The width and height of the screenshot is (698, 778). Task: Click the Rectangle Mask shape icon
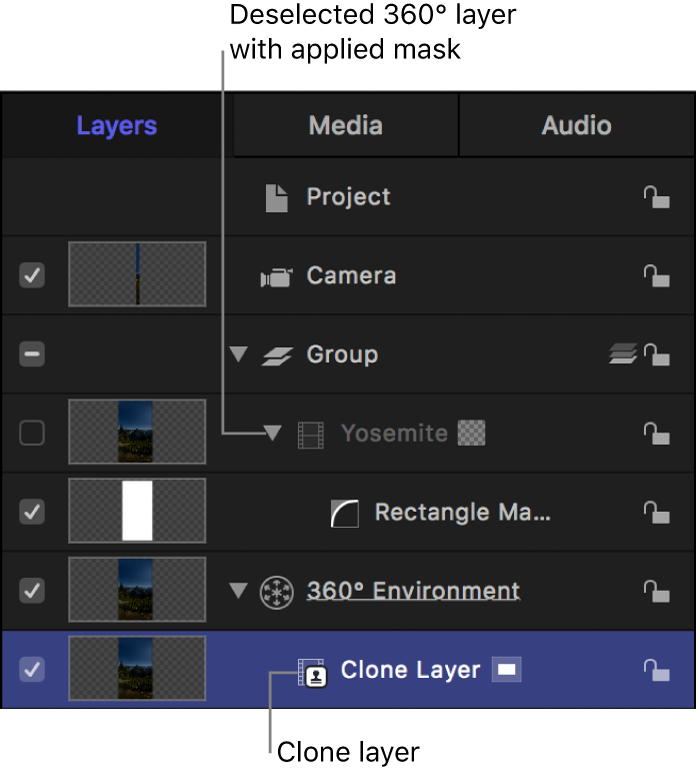click(x=344, y=513)
